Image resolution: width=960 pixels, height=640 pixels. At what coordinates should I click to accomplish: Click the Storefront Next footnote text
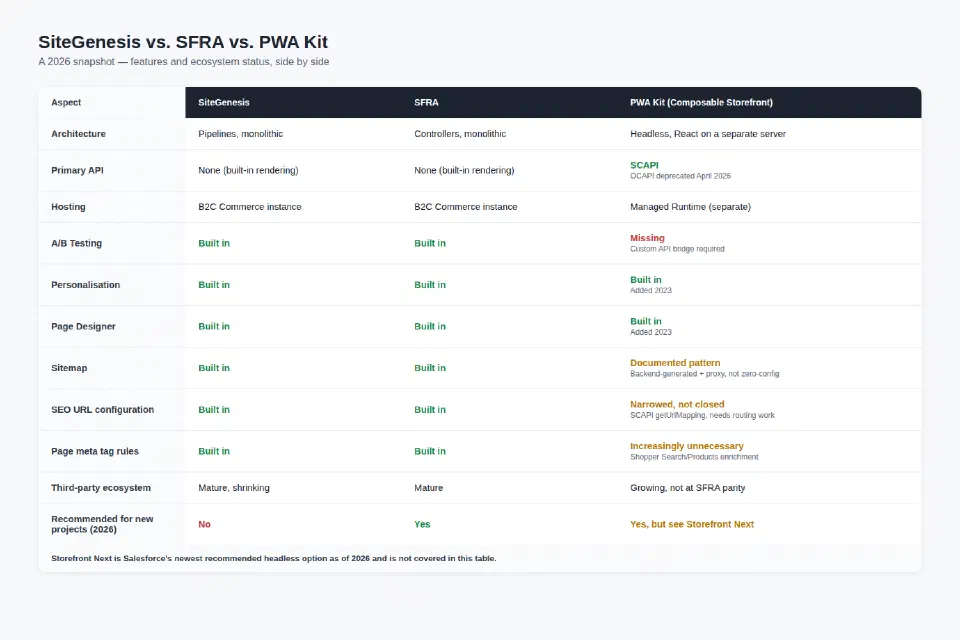coord(274,559)
